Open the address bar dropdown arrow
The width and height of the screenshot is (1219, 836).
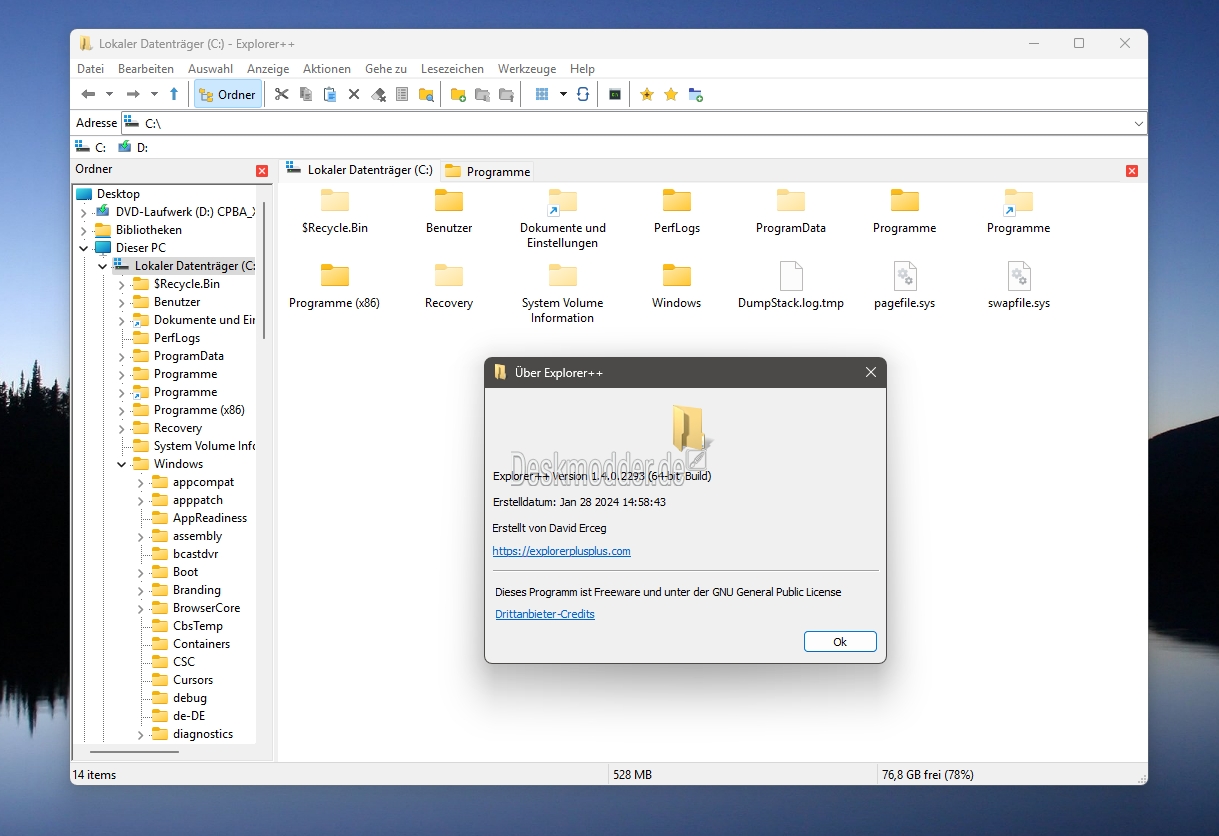[x=1138, y=123]
